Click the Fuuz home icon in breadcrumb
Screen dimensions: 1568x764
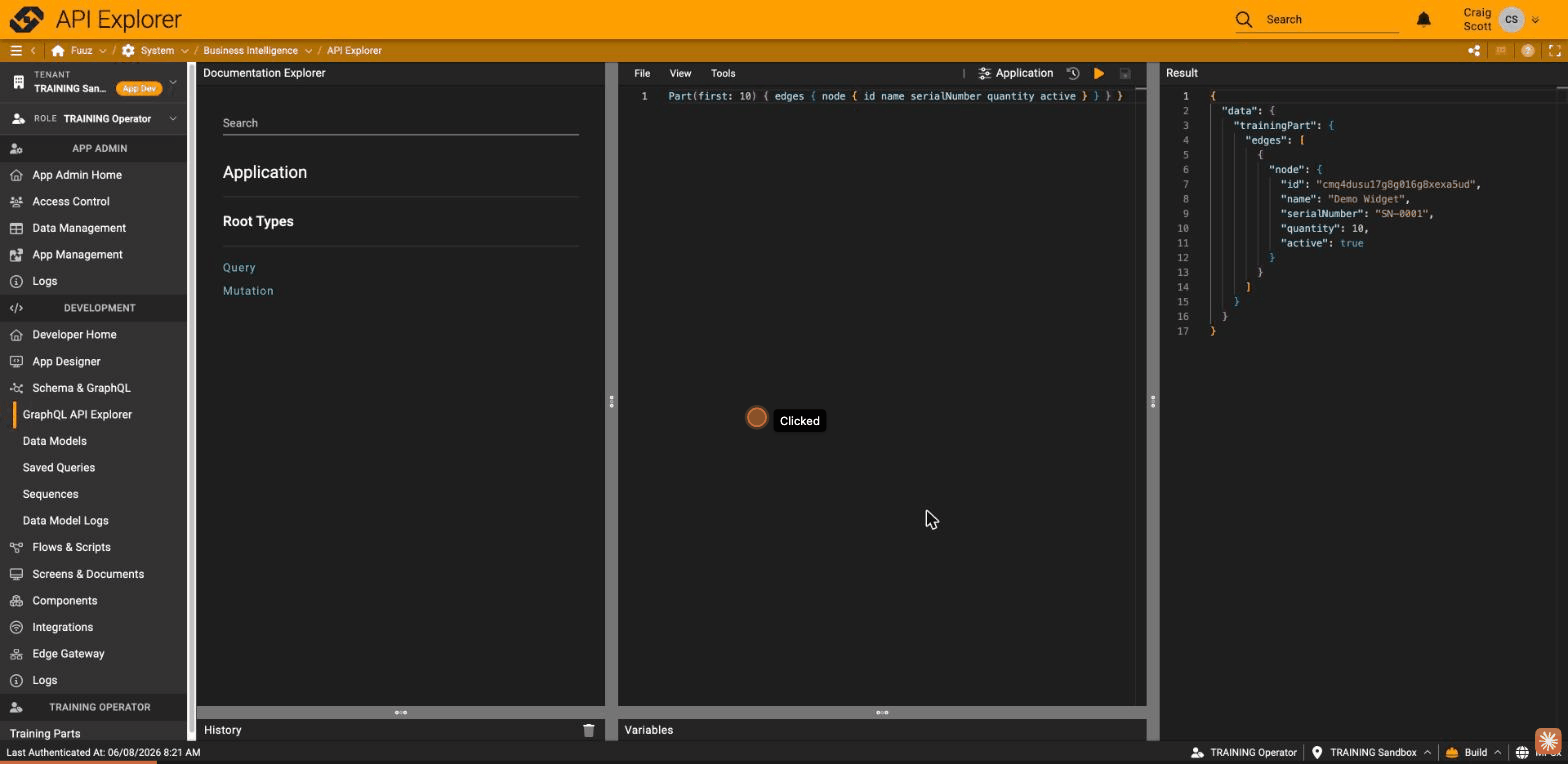(x=58, y=50)
